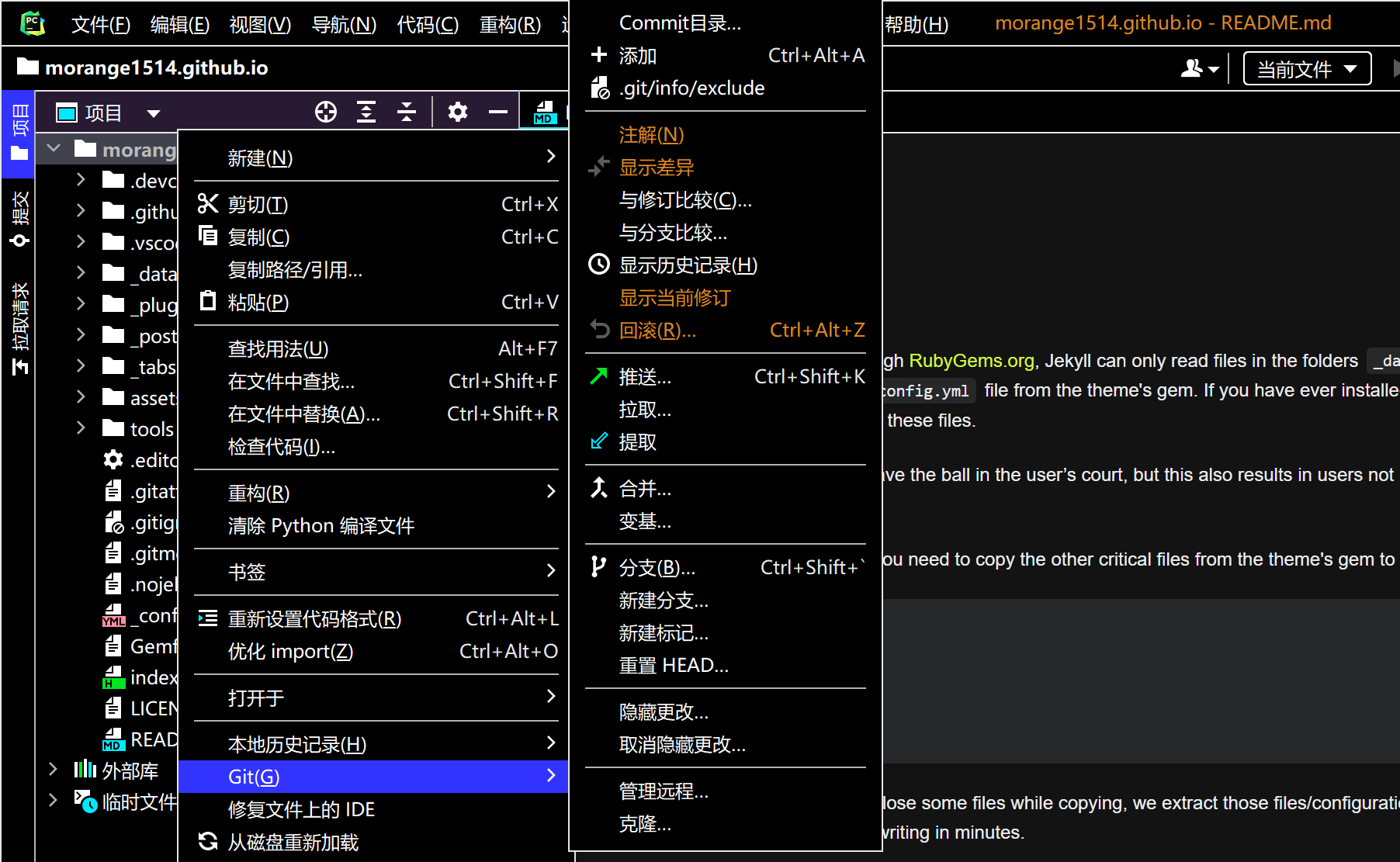Open the 导航(N) menu

[344, 24]
